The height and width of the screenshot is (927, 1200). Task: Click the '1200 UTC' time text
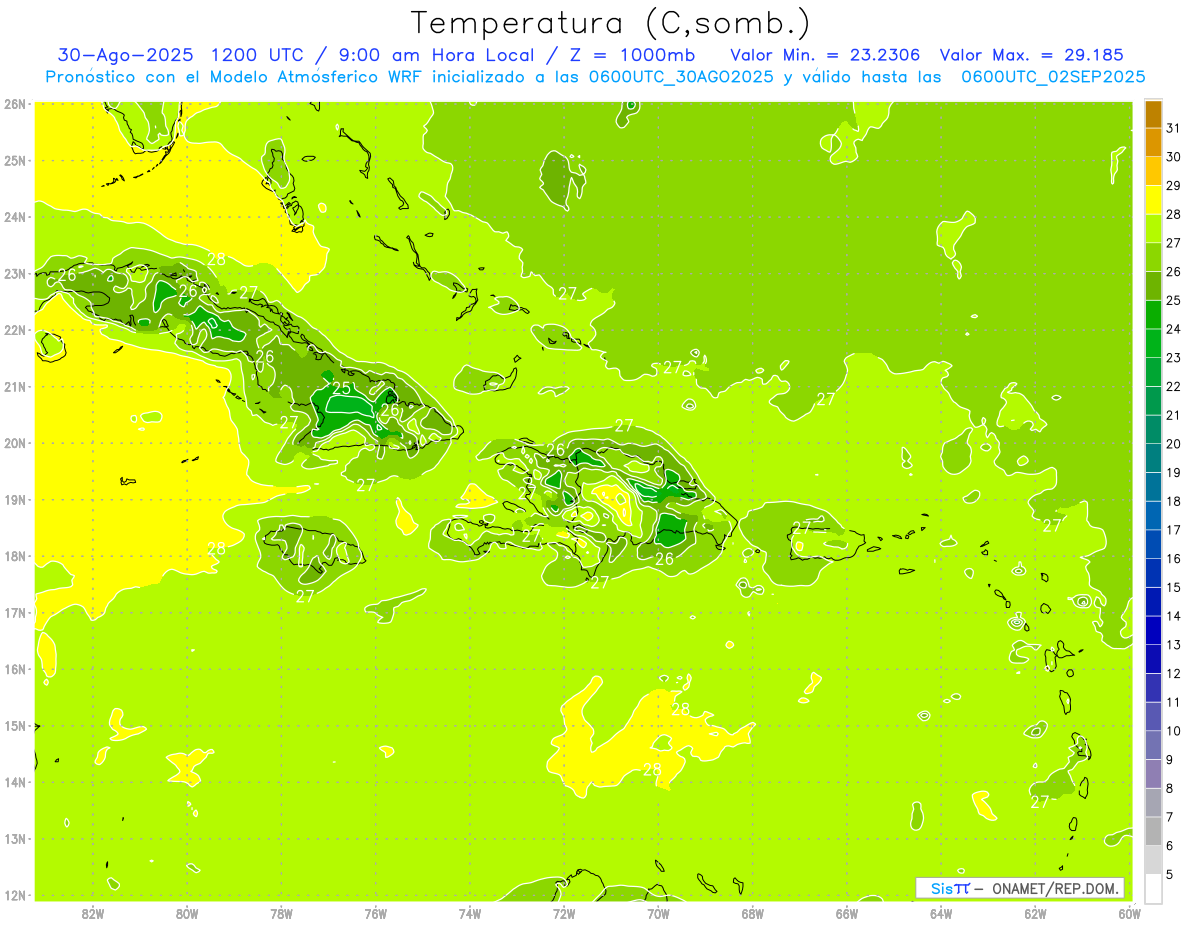258,55
